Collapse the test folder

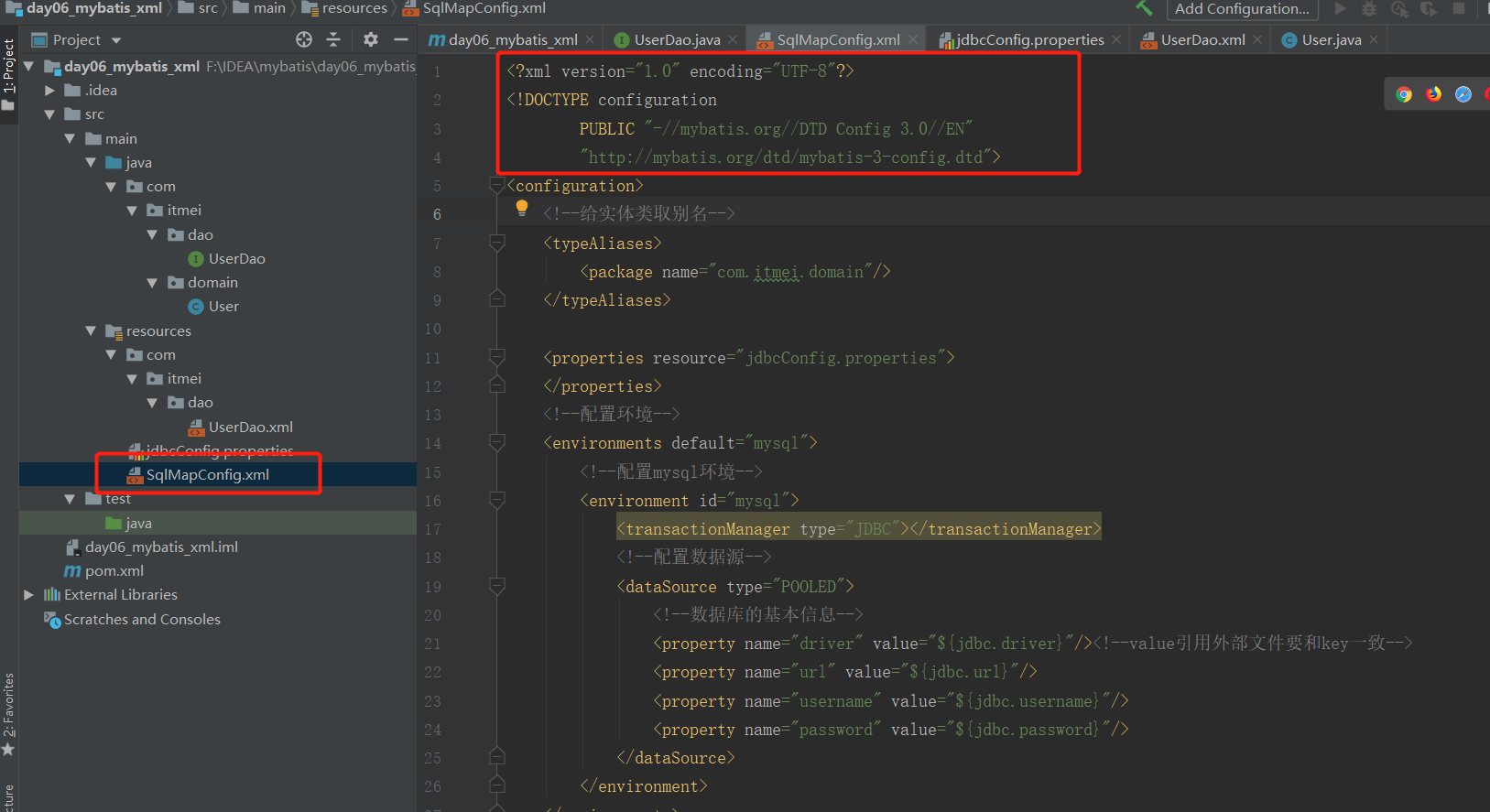[x=70, y=499]
